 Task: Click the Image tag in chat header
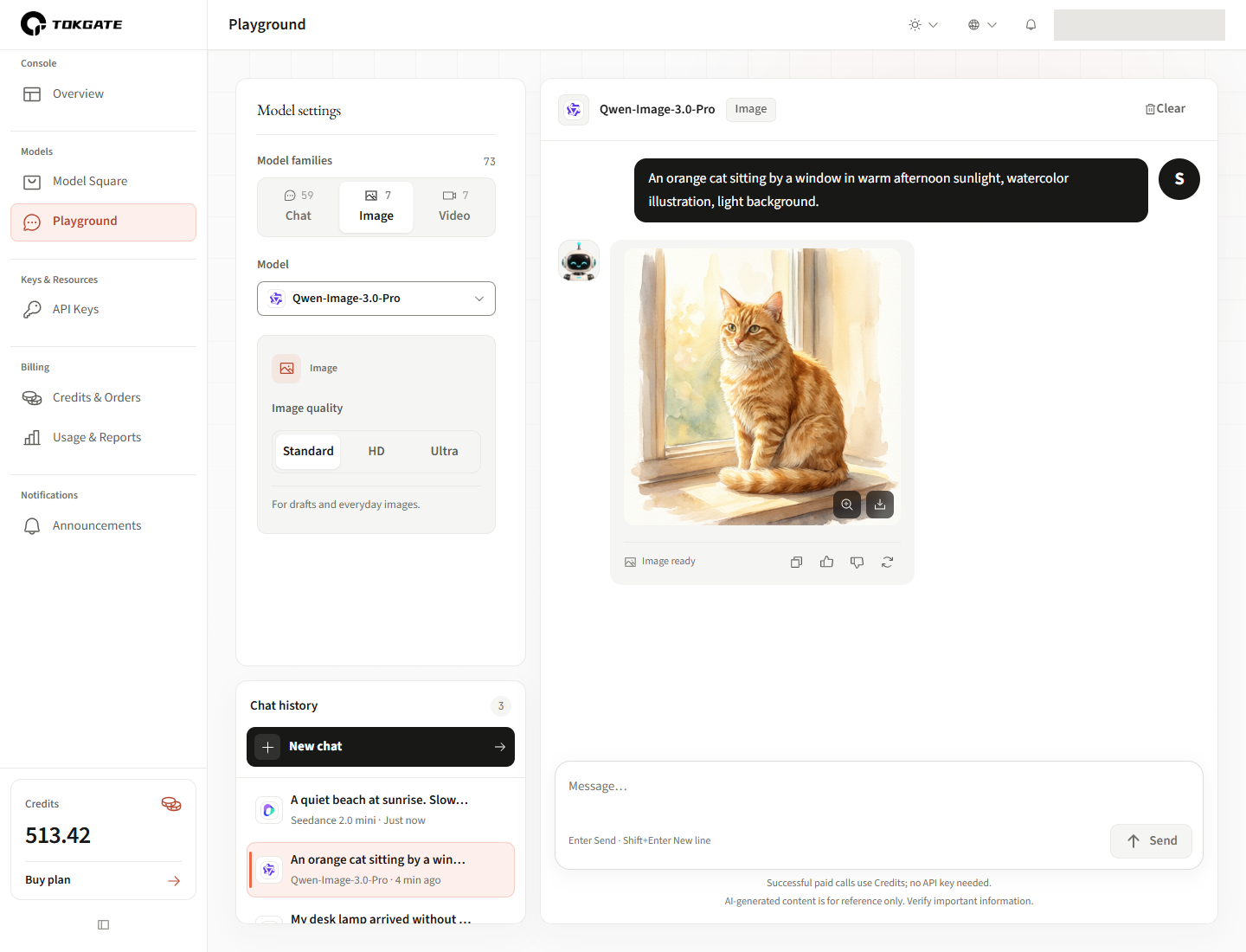(751, 109)
